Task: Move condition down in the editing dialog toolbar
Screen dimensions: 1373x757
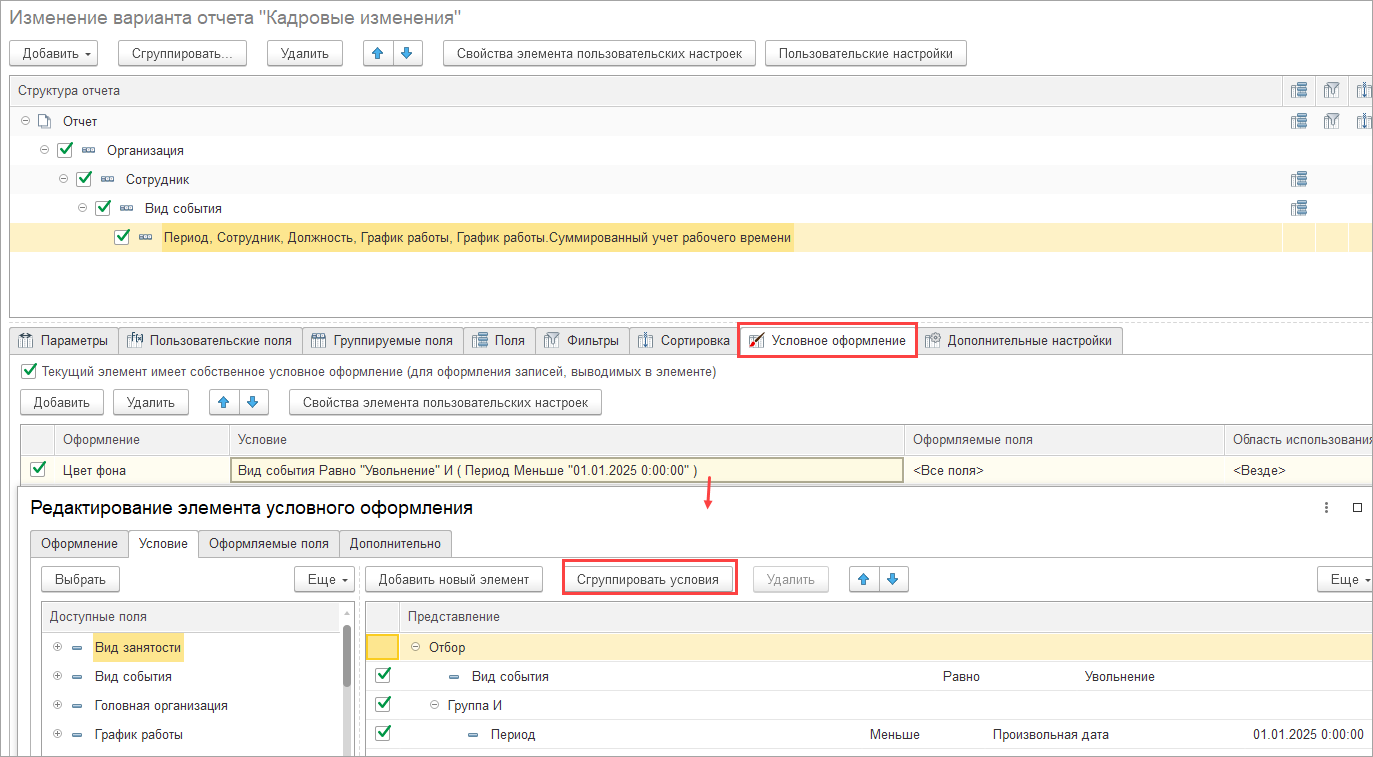Action: click(x=892, y=579)
